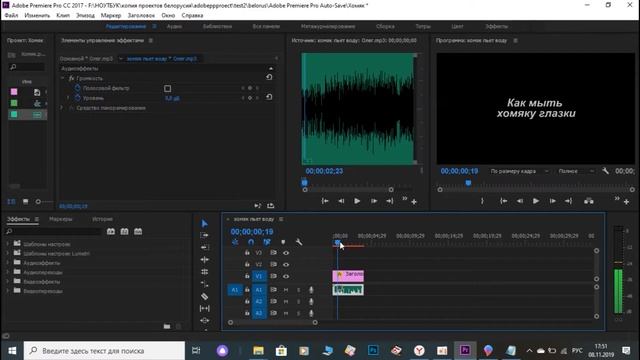Toggle Snap in the timeline
Viewport: 640px width, 360px height.
tap(251, 242)
